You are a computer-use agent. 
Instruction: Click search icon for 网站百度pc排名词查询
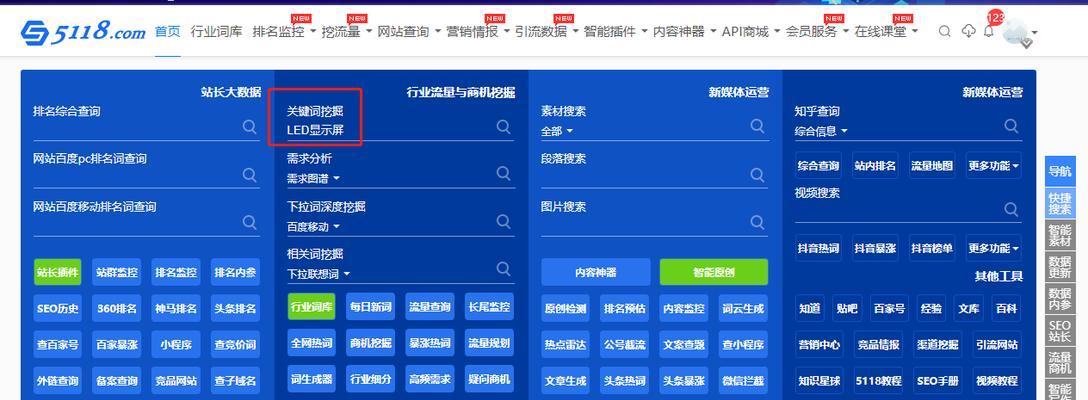(249, 175)
